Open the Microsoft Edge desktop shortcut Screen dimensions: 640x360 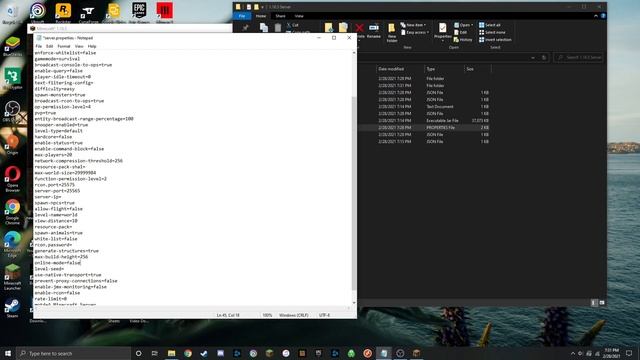coord(12,244)
